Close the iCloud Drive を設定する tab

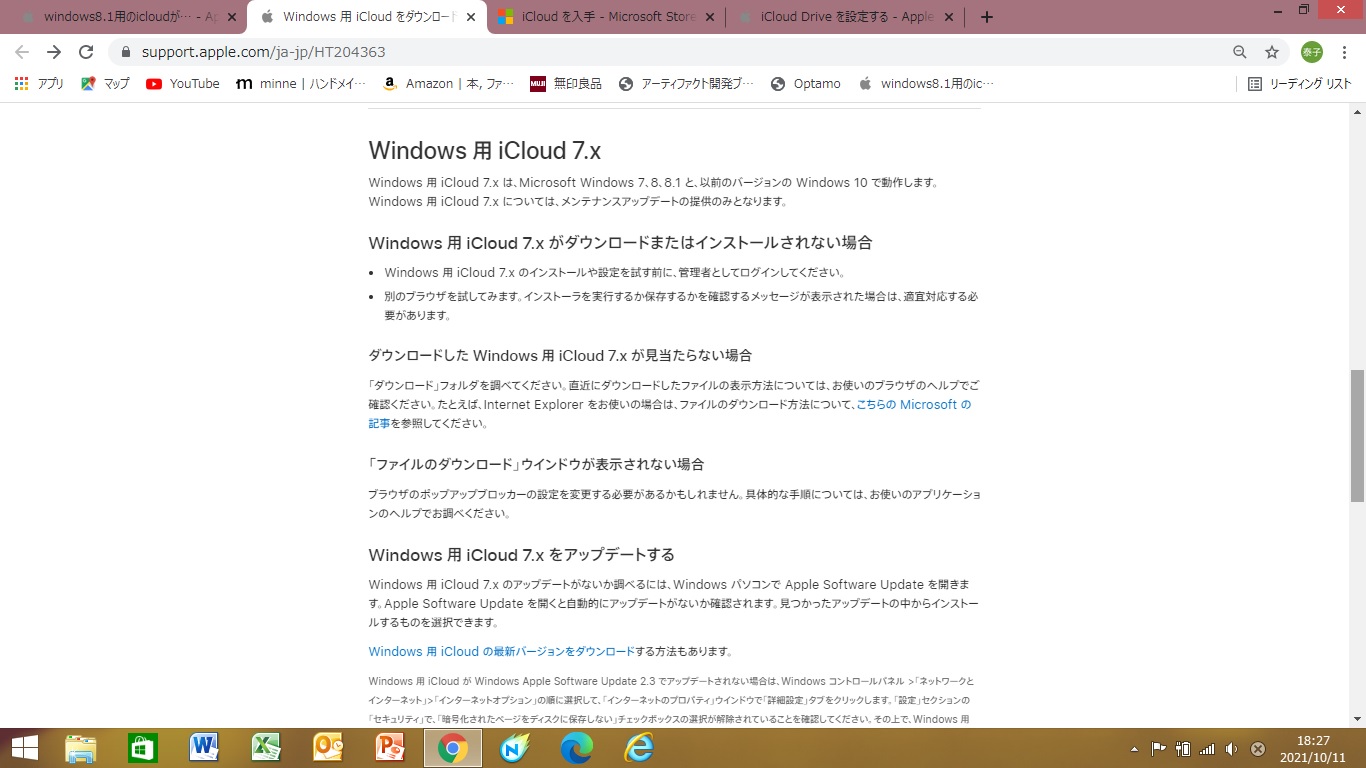(x=950, y=17)
